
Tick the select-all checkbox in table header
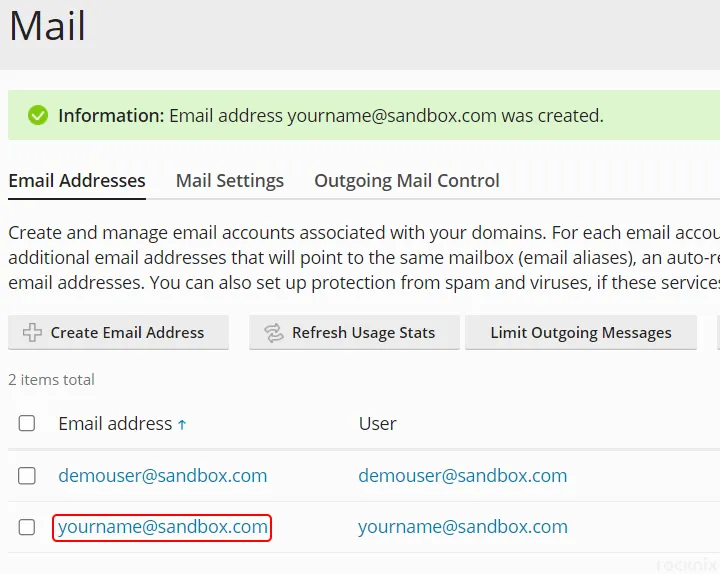point(27,423)
